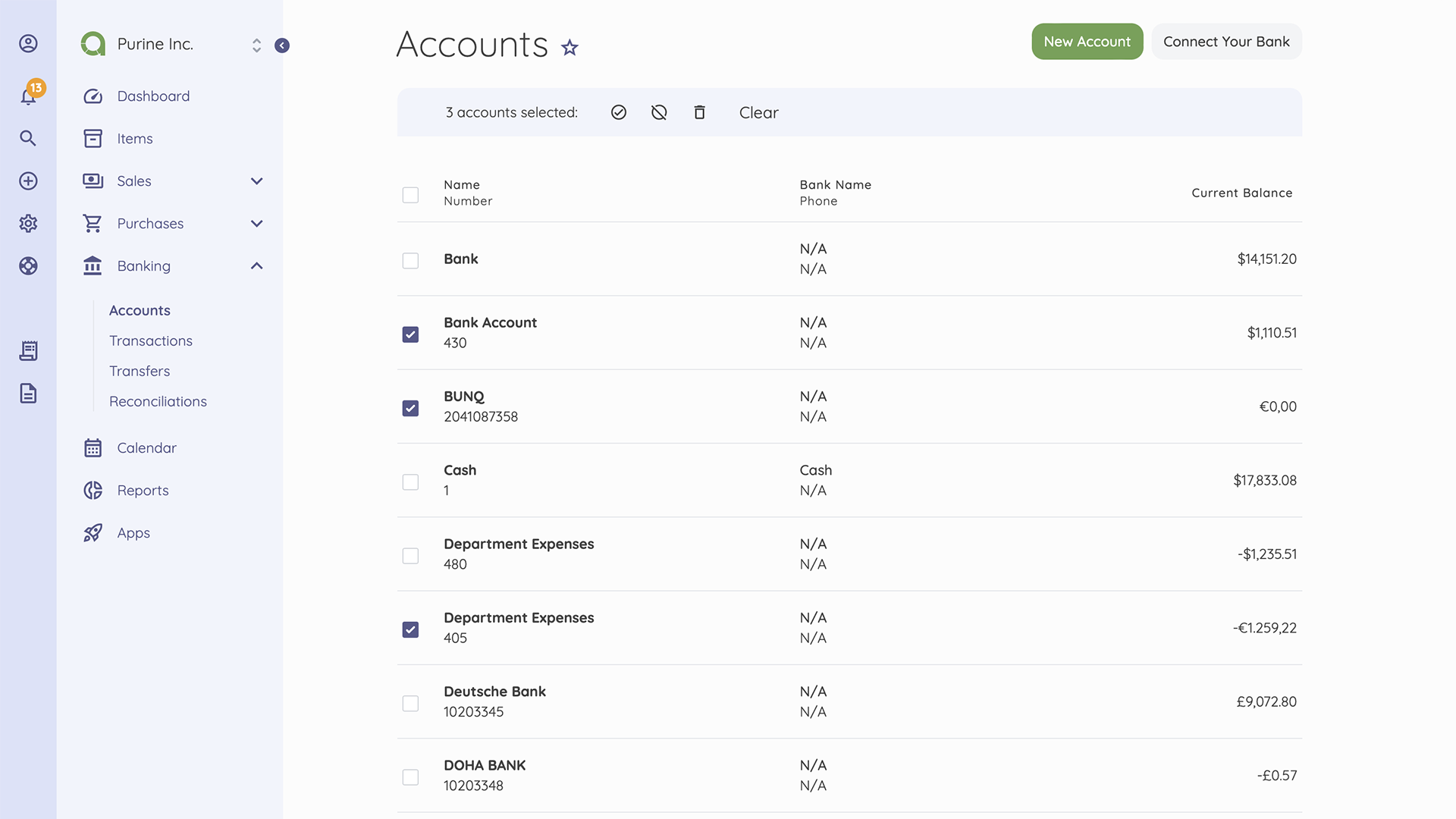Expand the Purchases section
The height and width of the screenshot is (819, 1456).
click(256, 224)
